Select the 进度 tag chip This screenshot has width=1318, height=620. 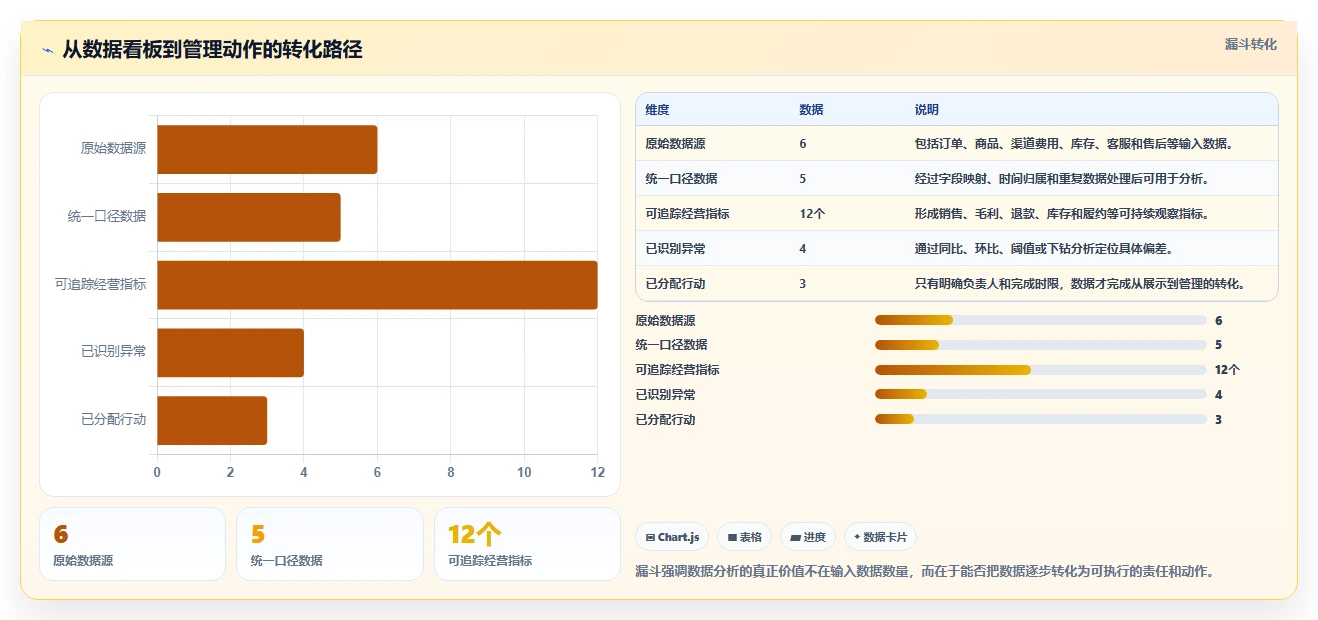[808, 537]
